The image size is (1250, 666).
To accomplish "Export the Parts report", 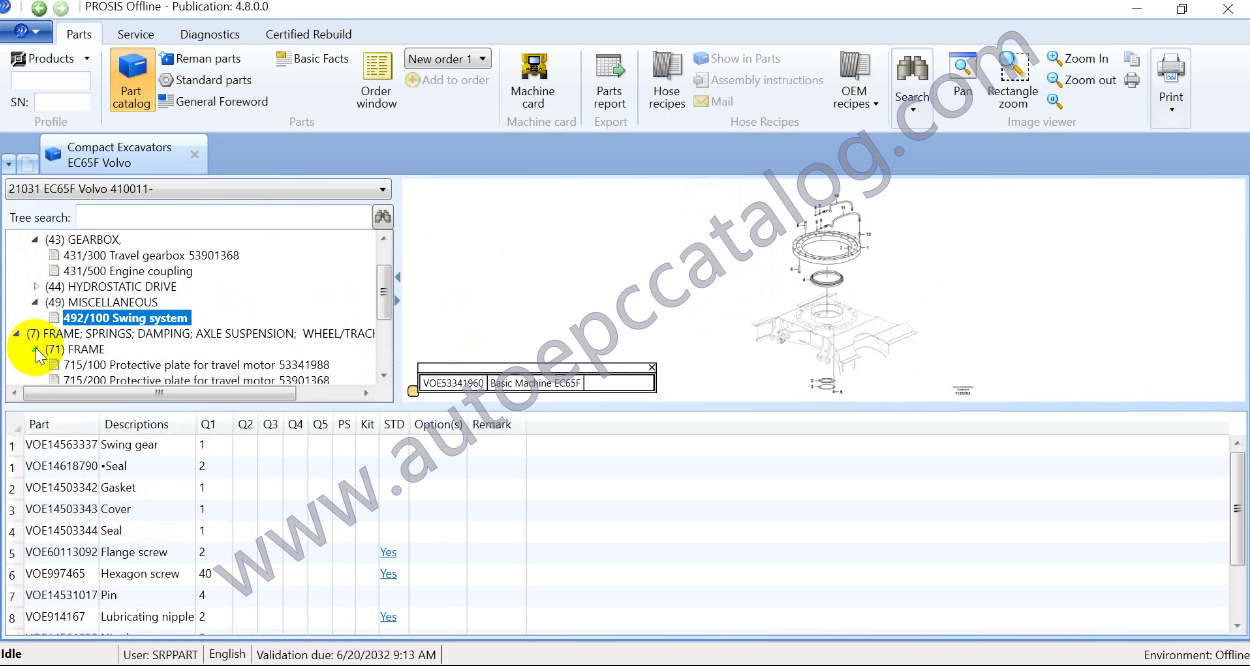I will [609, 80].
